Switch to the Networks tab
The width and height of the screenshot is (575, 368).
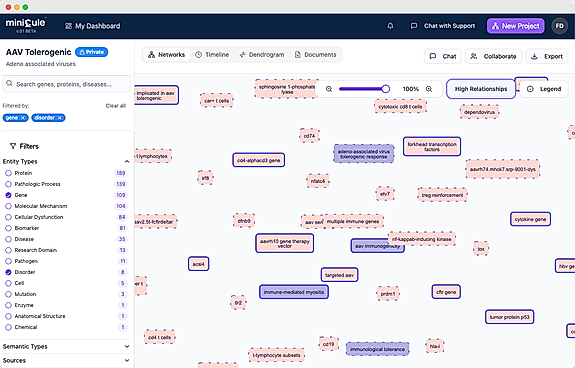pyautogui.click(x=166, y=55)
